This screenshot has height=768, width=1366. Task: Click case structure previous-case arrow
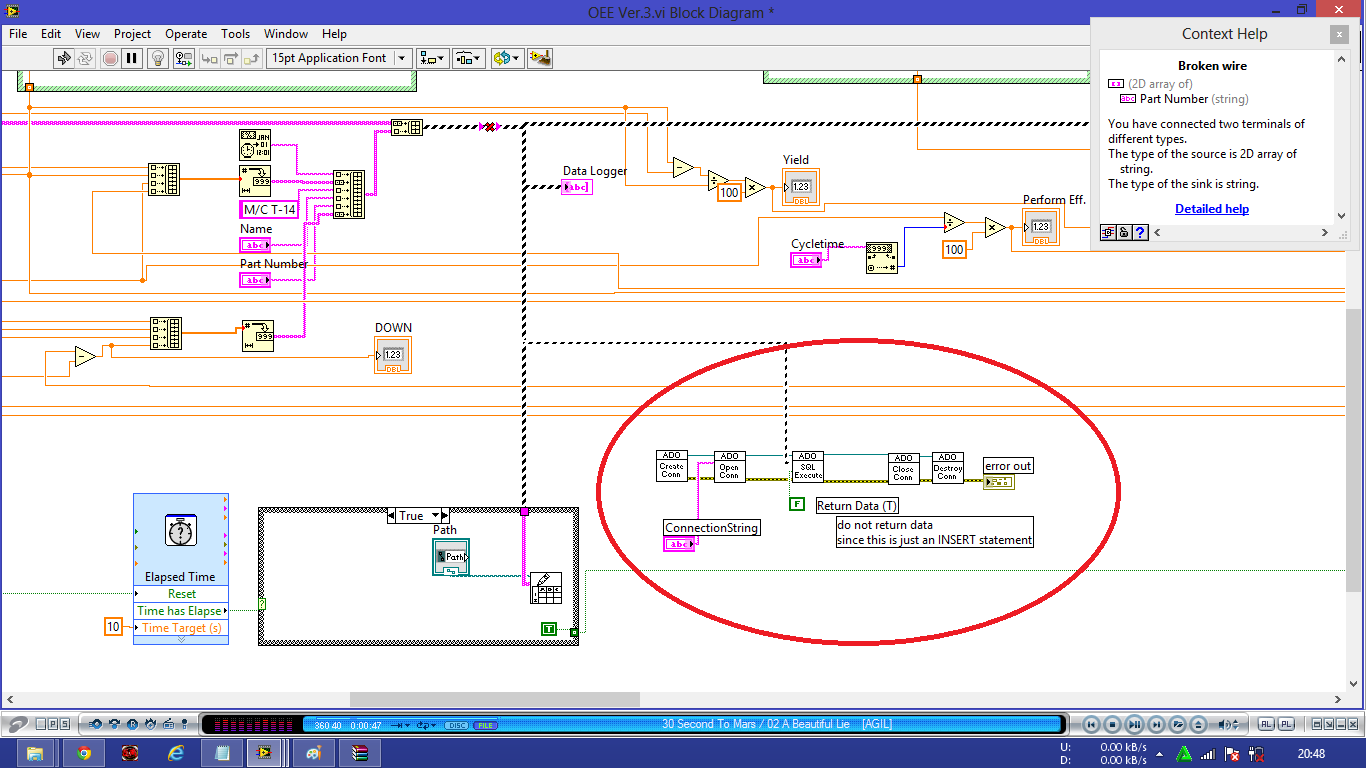pos(392,516)
